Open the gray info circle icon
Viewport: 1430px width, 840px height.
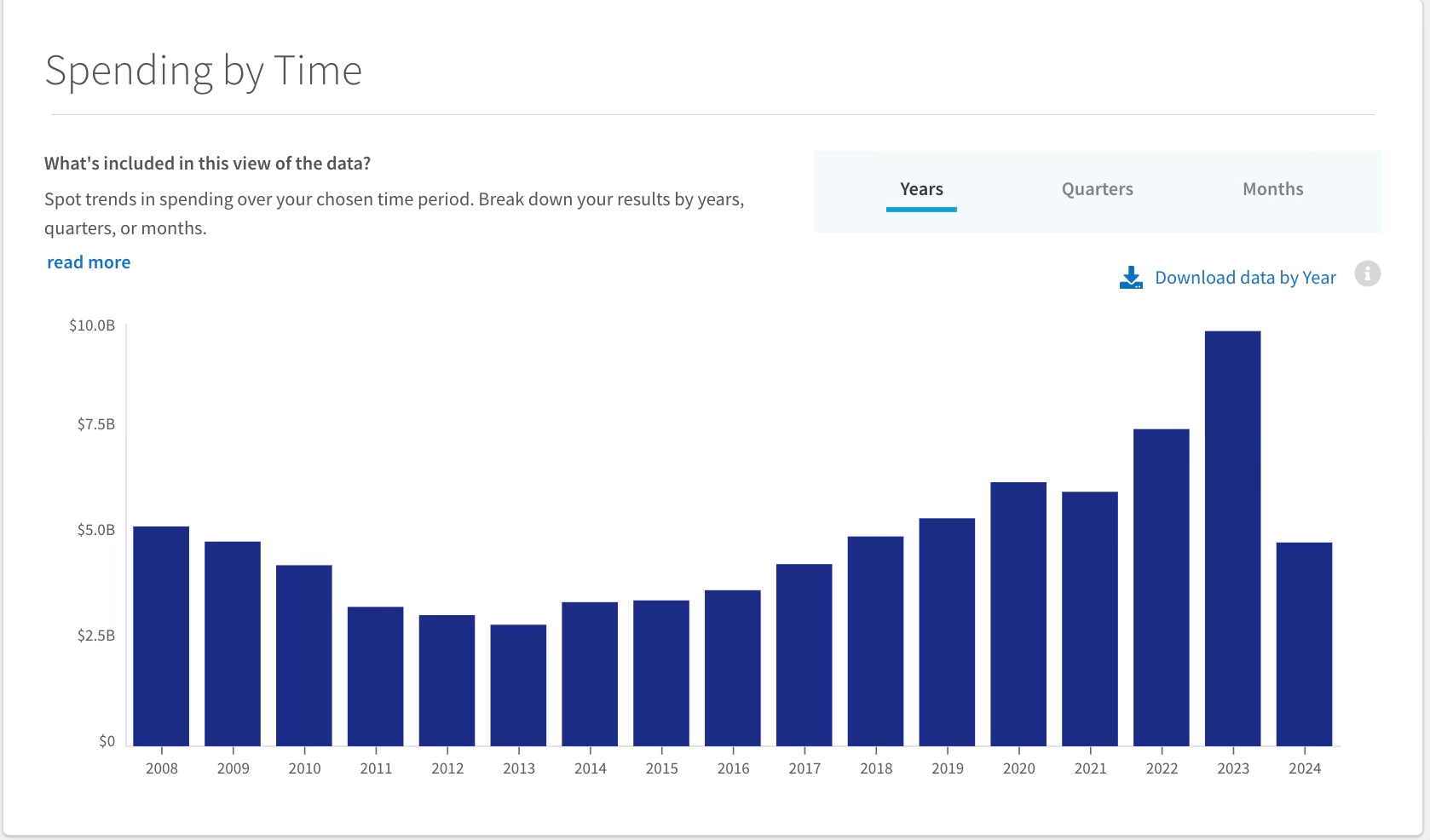tap(1367, 274)
